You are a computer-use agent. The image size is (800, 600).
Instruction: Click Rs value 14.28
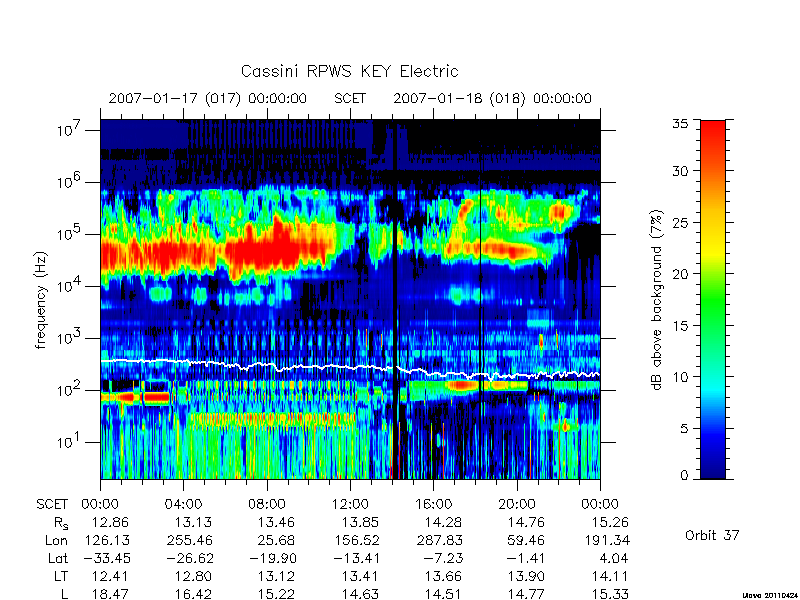click(443, 522)
